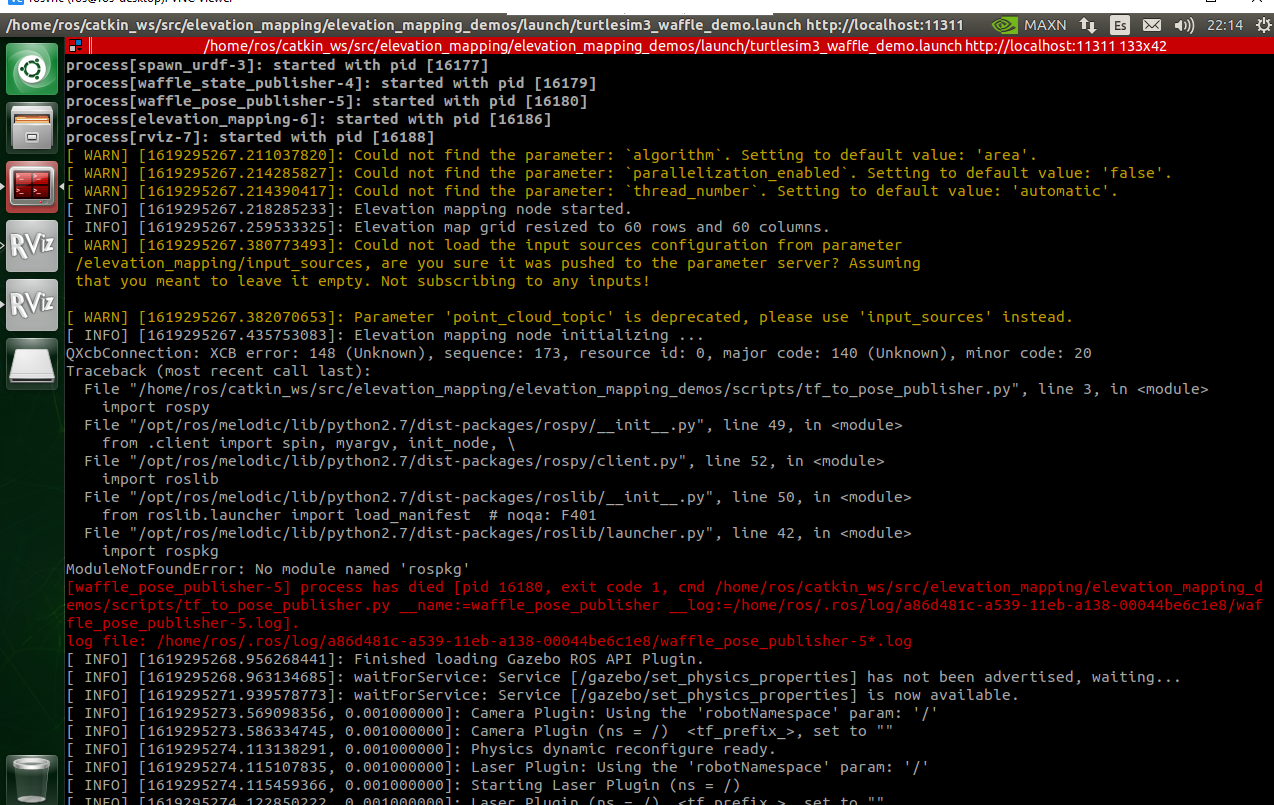Click warning about `thread_number` parameter
The height and width of the screenshot is (805, 1274).
pos(592,191)
